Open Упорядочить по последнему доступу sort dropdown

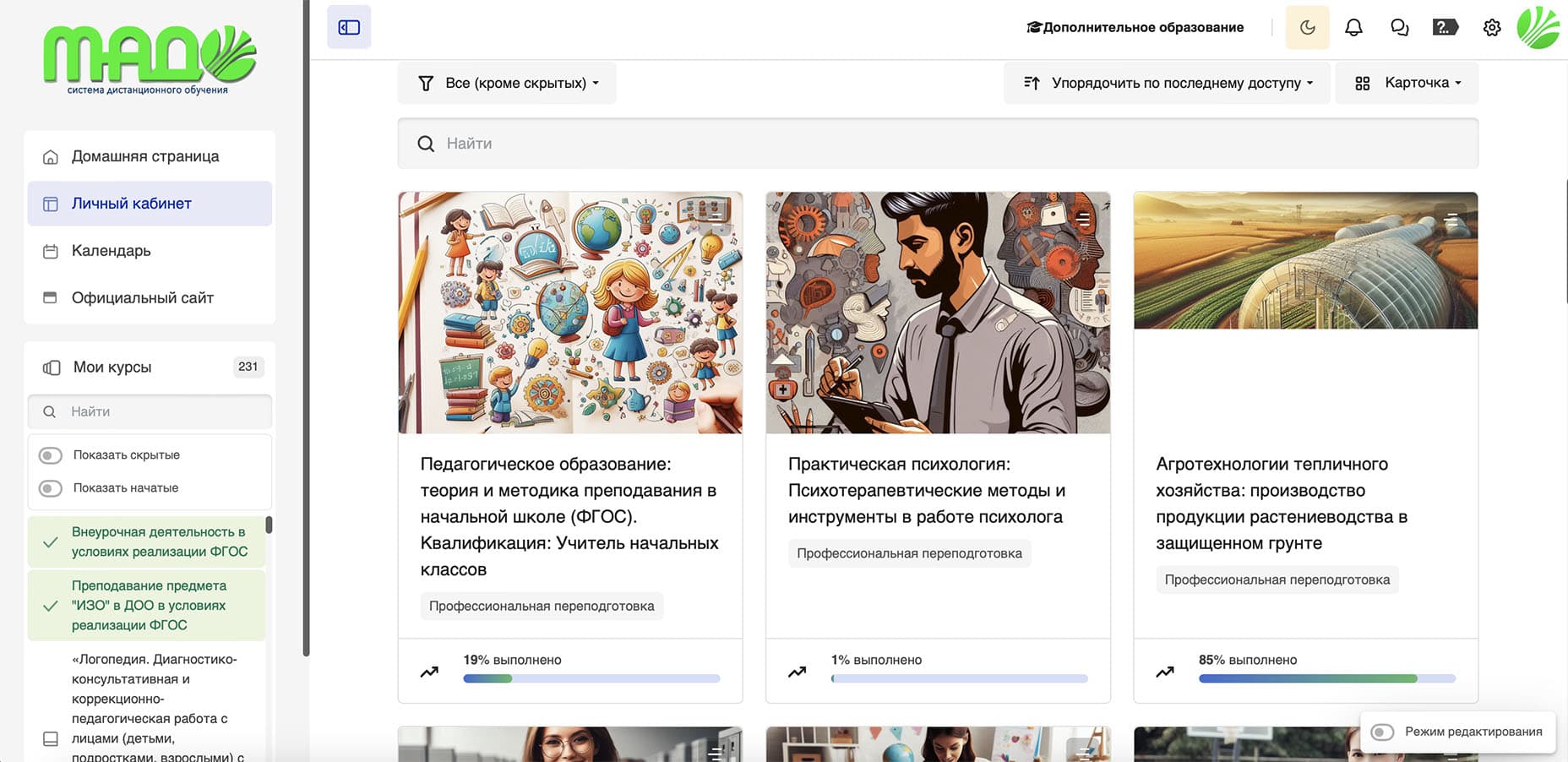[x=1167, y=83]
